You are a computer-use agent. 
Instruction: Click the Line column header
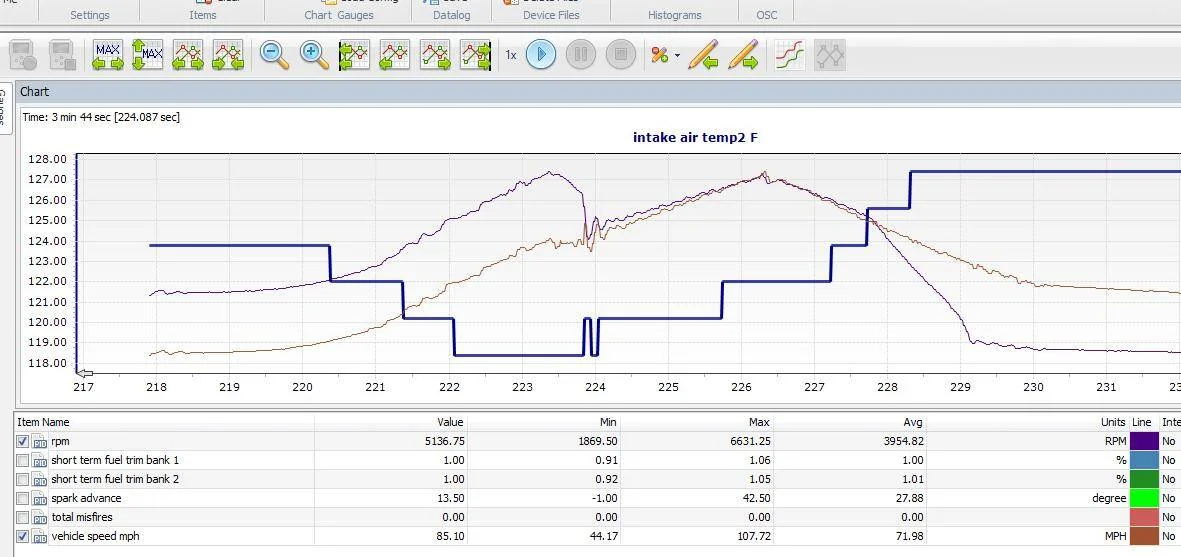coord(1142,422)
